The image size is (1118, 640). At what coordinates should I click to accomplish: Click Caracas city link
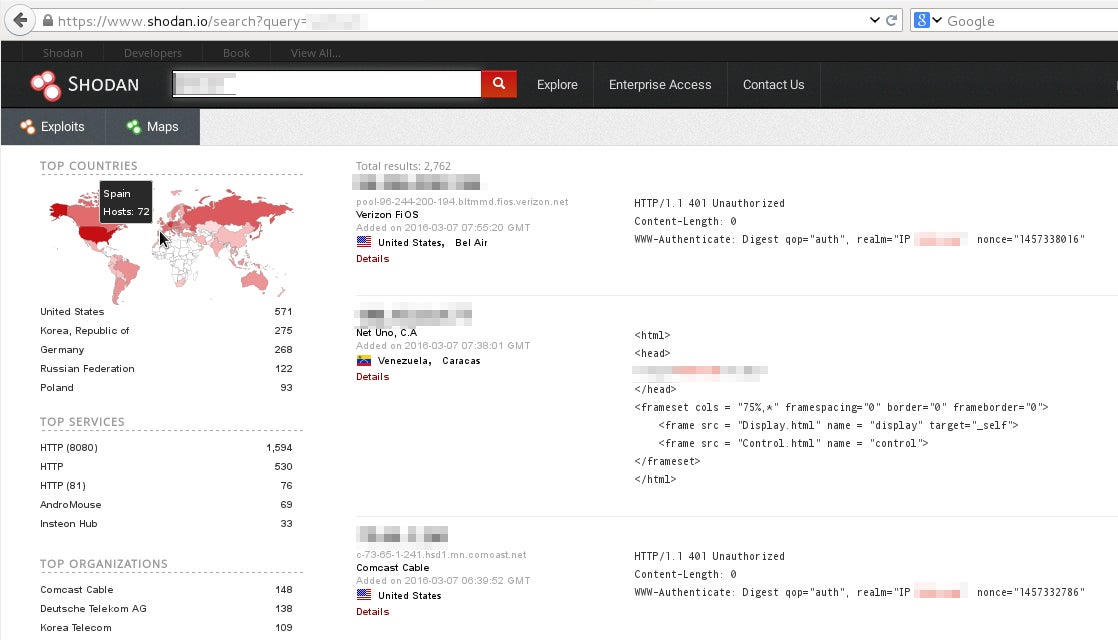(461, 361)
